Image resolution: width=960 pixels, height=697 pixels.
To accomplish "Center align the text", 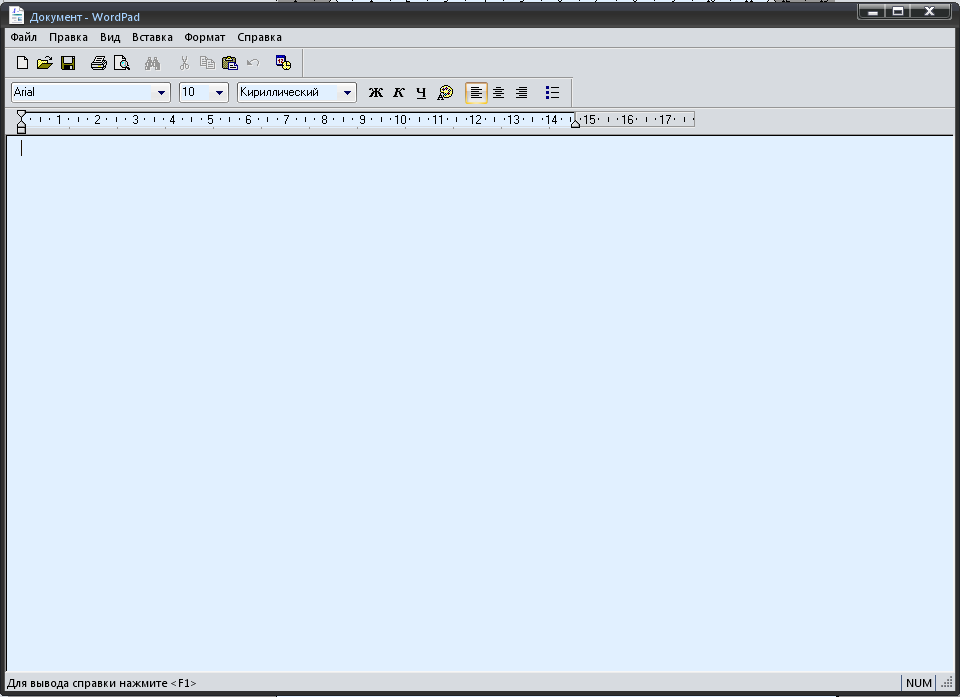I will click(x=499, y=92).
